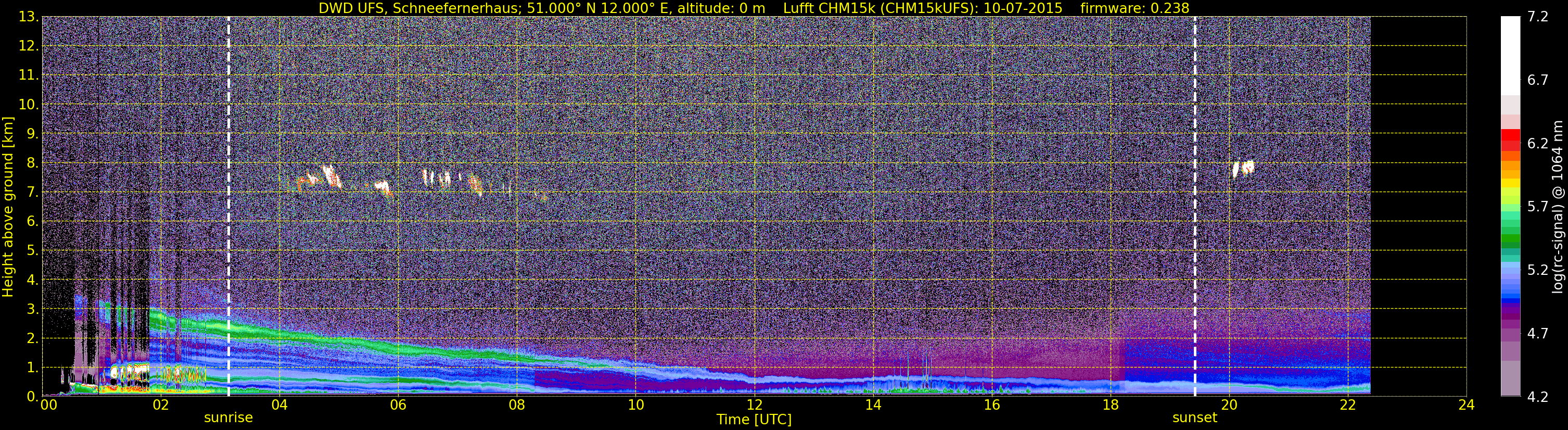Click the '12.' height tick label
The image size is (1568, 430).
(x=29, y=46)
